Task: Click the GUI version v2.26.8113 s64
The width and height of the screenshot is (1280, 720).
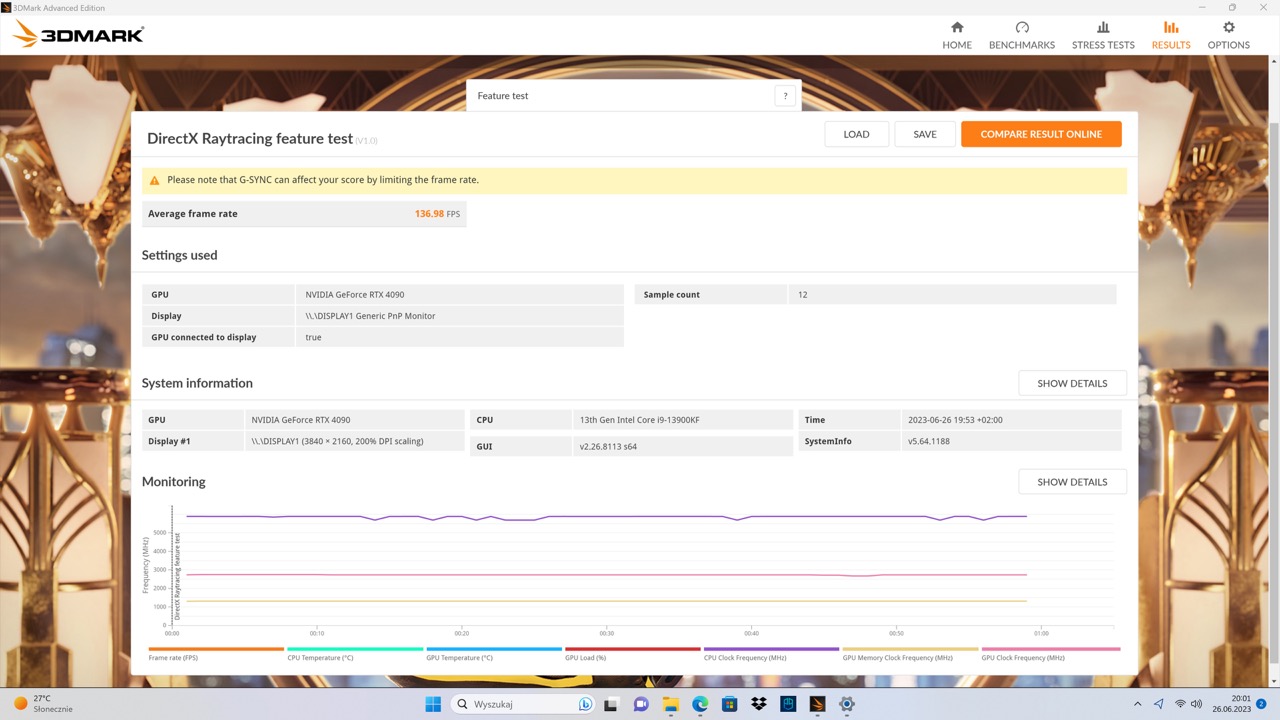Action: [x=608, y=447]
